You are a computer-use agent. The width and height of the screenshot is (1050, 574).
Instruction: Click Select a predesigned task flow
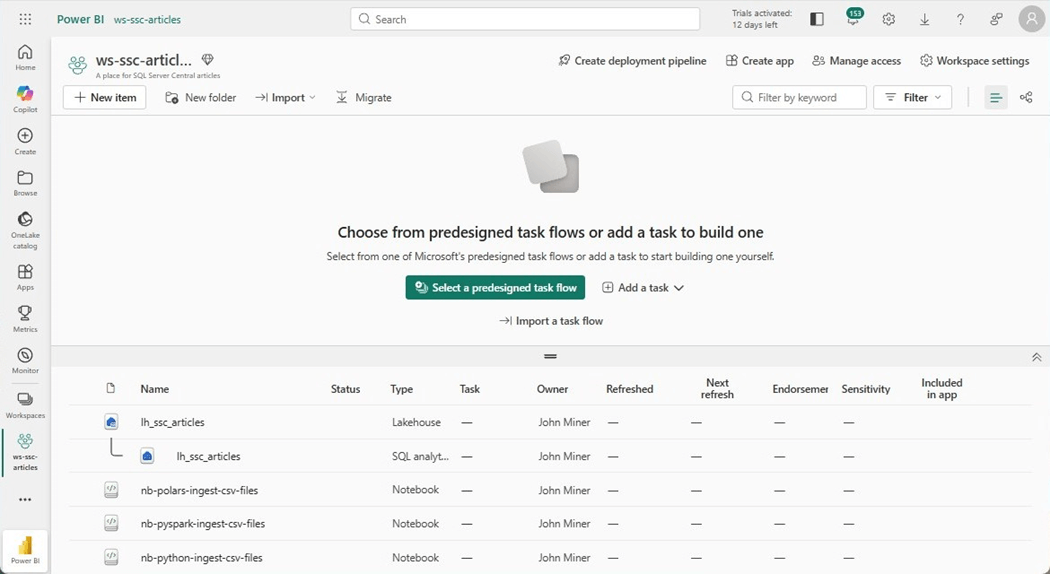pyautogui.click(x=495, y=288)
